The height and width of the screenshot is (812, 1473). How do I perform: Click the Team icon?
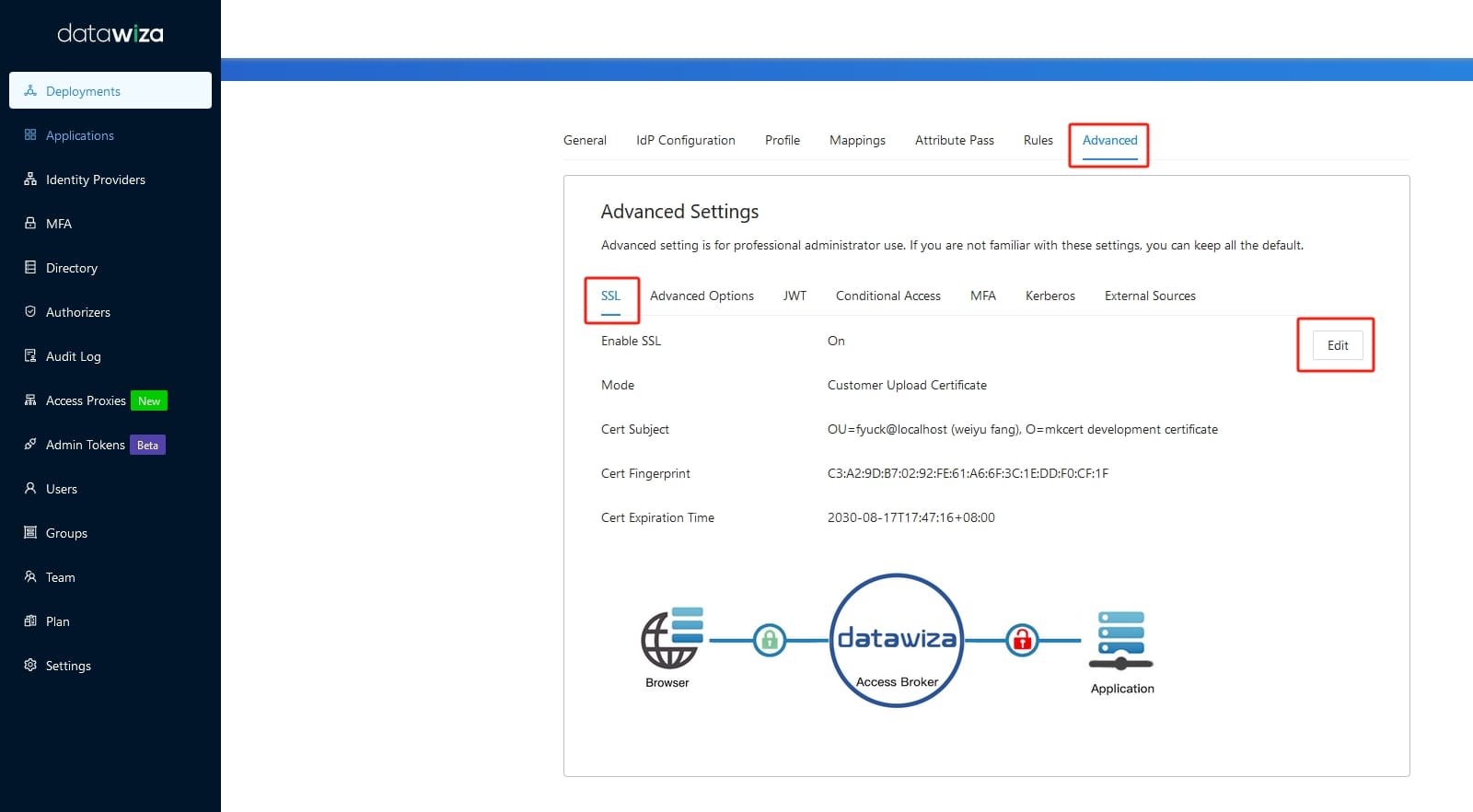30,576
